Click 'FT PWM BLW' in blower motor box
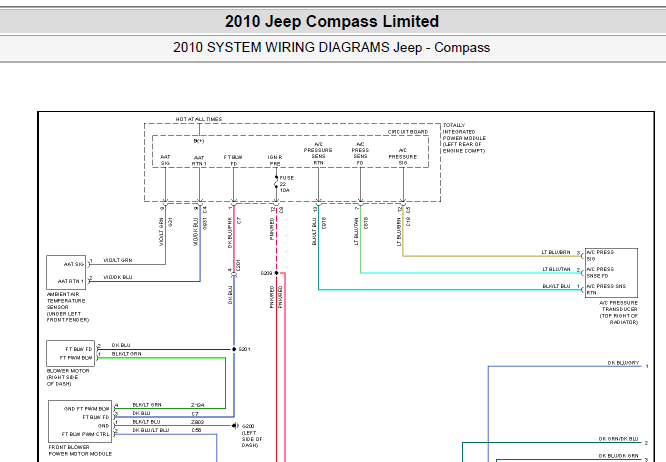This screenshot has height=462, width=666. pyautogui.click(x=76, y=358)
